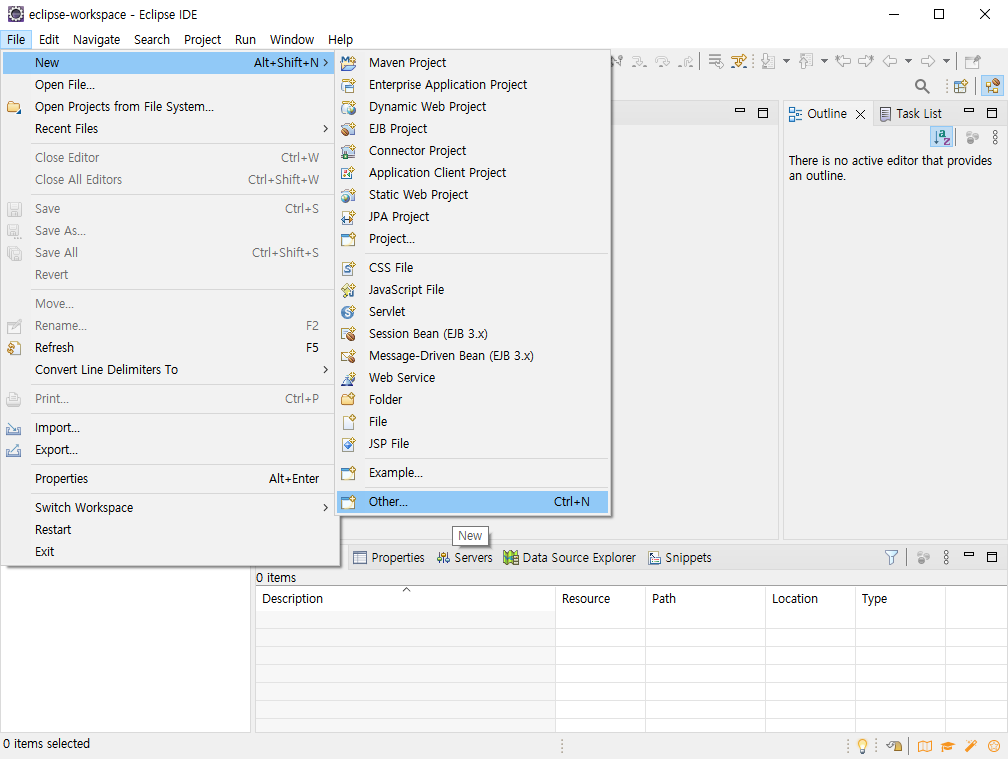Click the toolbar search magnifier icon
This screenshot has height=759, width=1008.
[x=922, y=86]
